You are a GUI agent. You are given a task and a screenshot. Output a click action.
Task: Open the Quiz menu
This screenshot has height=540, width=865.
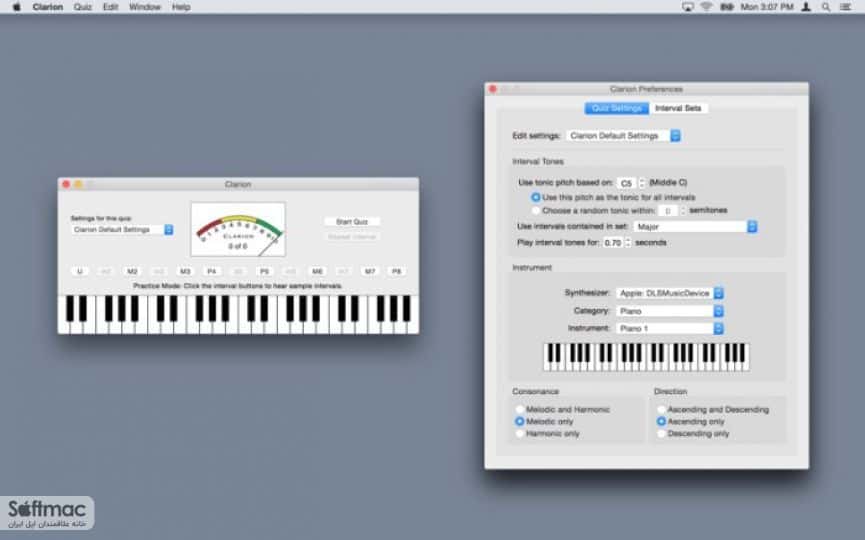tap(83, 7)
